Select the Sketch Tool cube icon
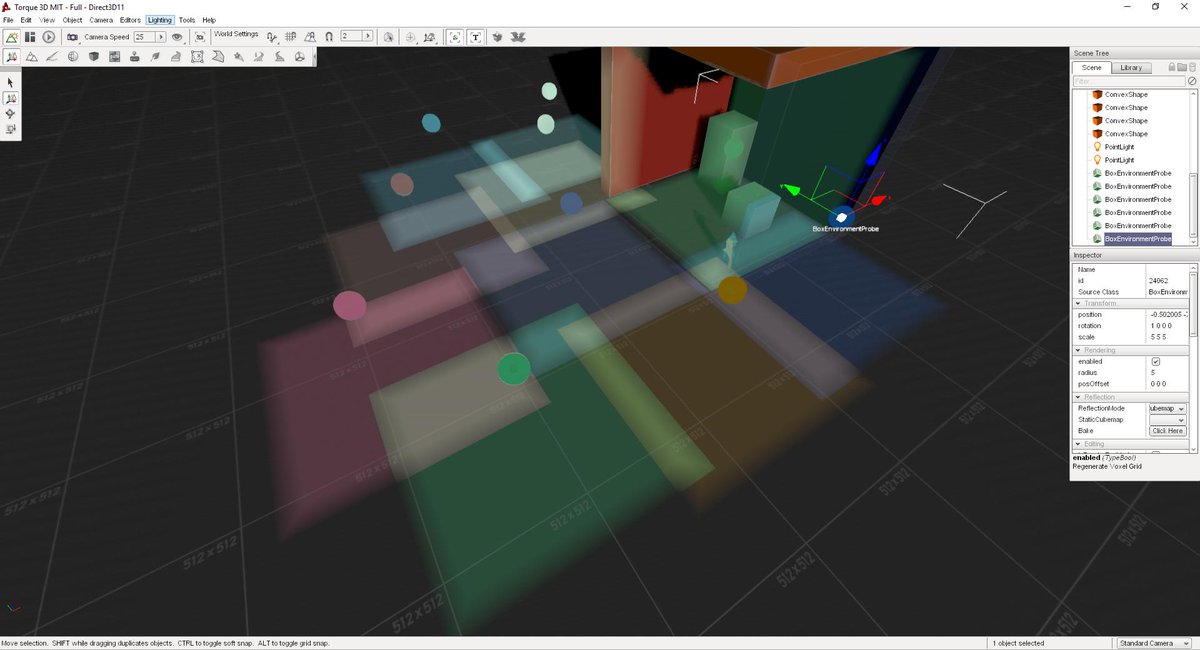1200x650 pixels. (x=94, y=56)
